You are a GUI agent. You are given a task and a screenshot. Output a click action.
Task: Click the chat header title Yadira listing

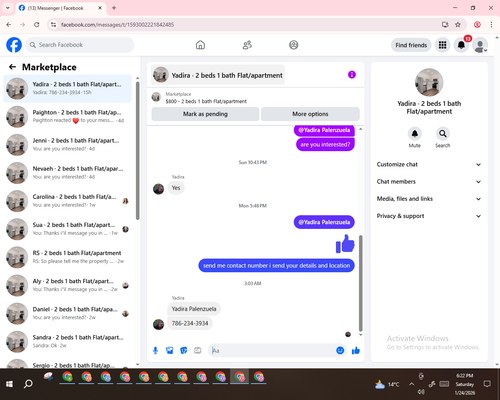(x=218, y=75)
